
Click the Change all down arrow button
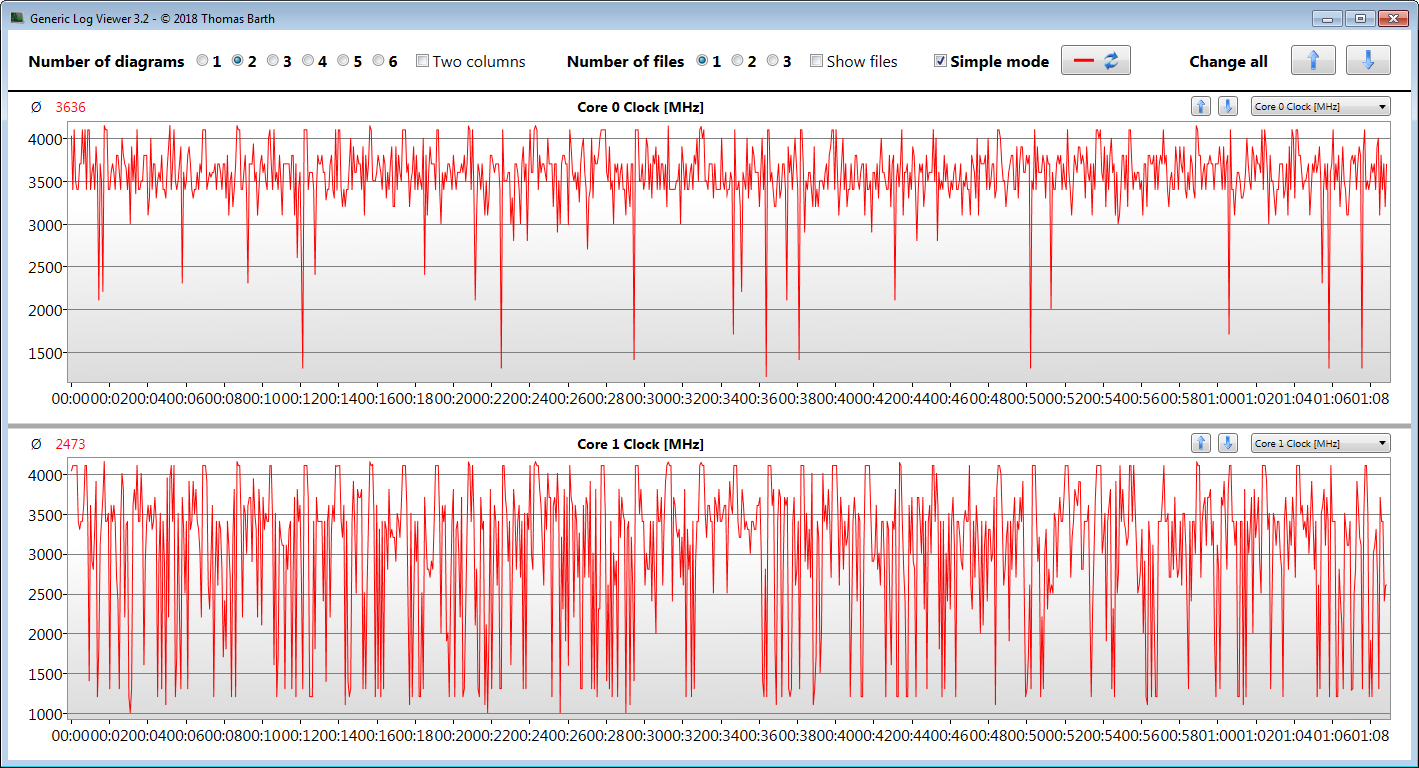coord(1367,61)
